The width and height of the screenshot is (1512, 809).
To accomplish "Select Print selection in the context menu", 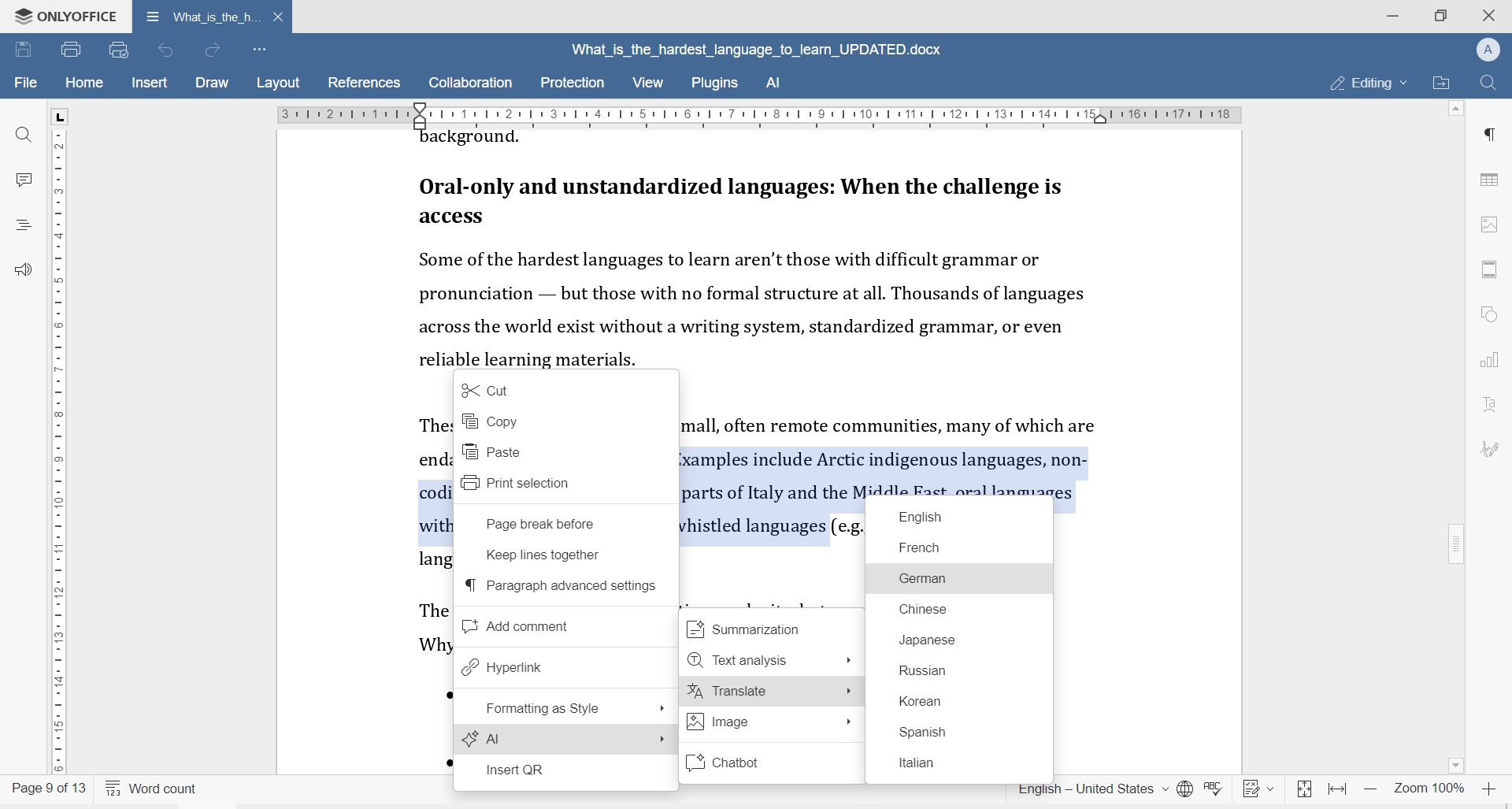I will [x=566, y=483].
